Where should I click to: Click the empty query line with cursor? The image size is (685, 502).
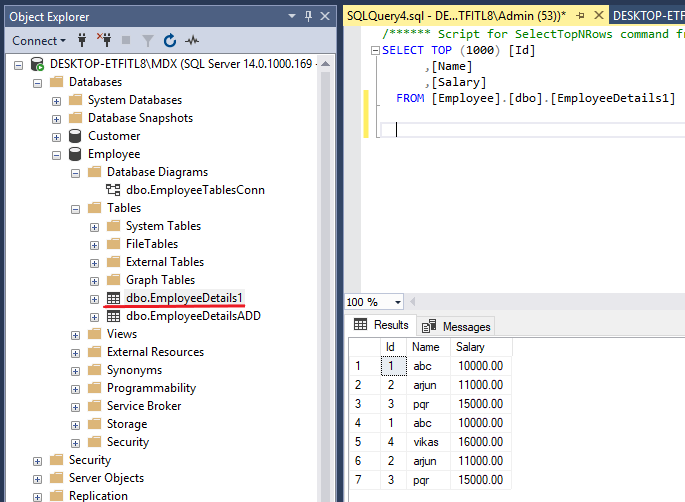(533, 130)
